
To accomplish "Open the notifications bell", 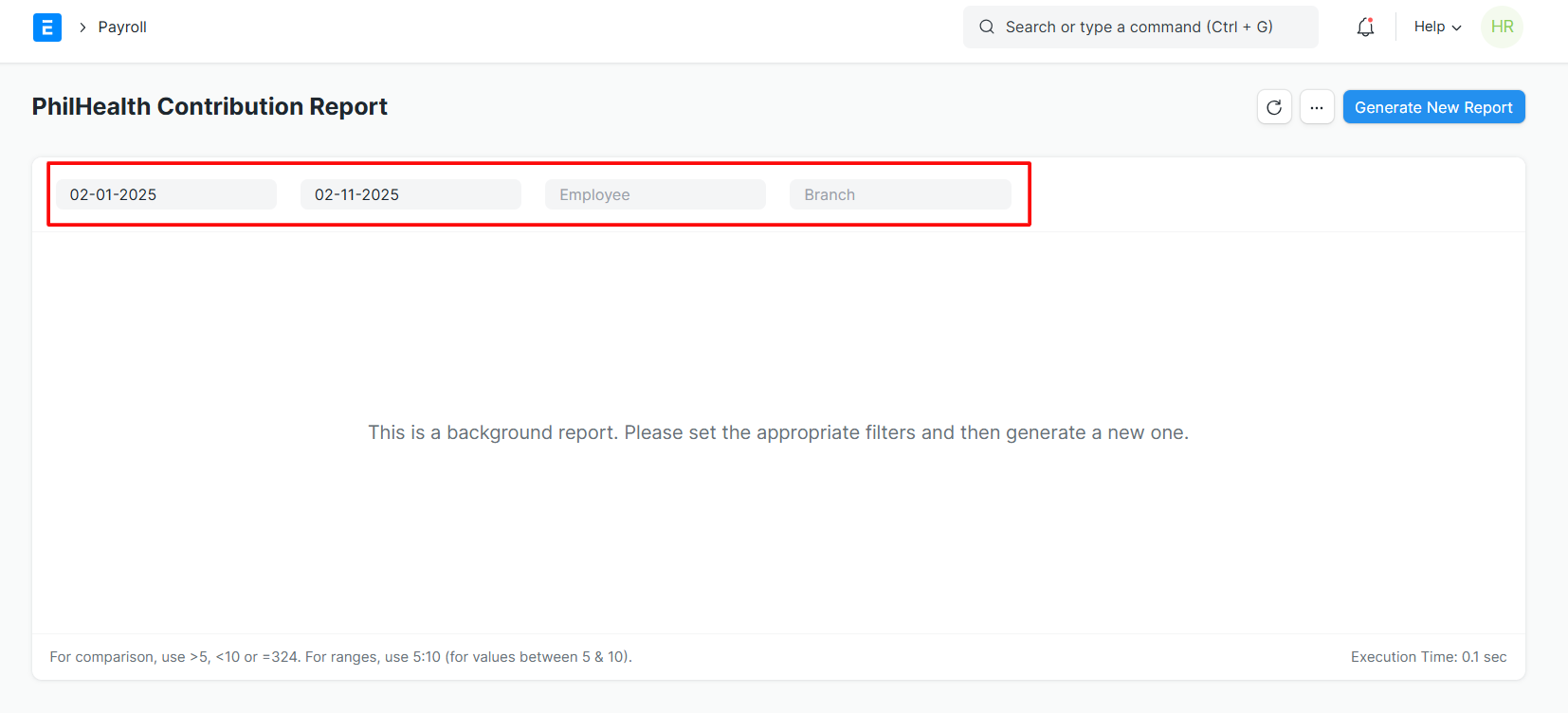I will click(1365, 27).
